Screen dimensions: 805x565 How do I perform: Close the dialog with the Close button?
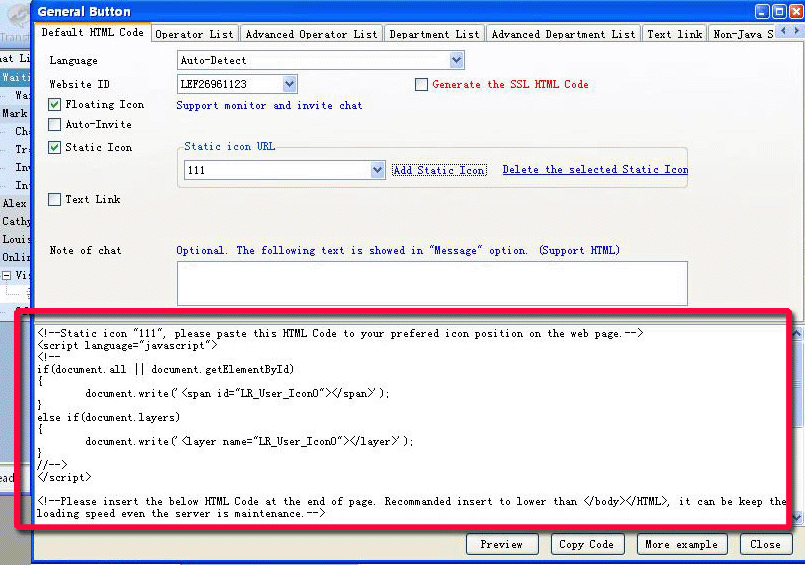click(765, 544)
